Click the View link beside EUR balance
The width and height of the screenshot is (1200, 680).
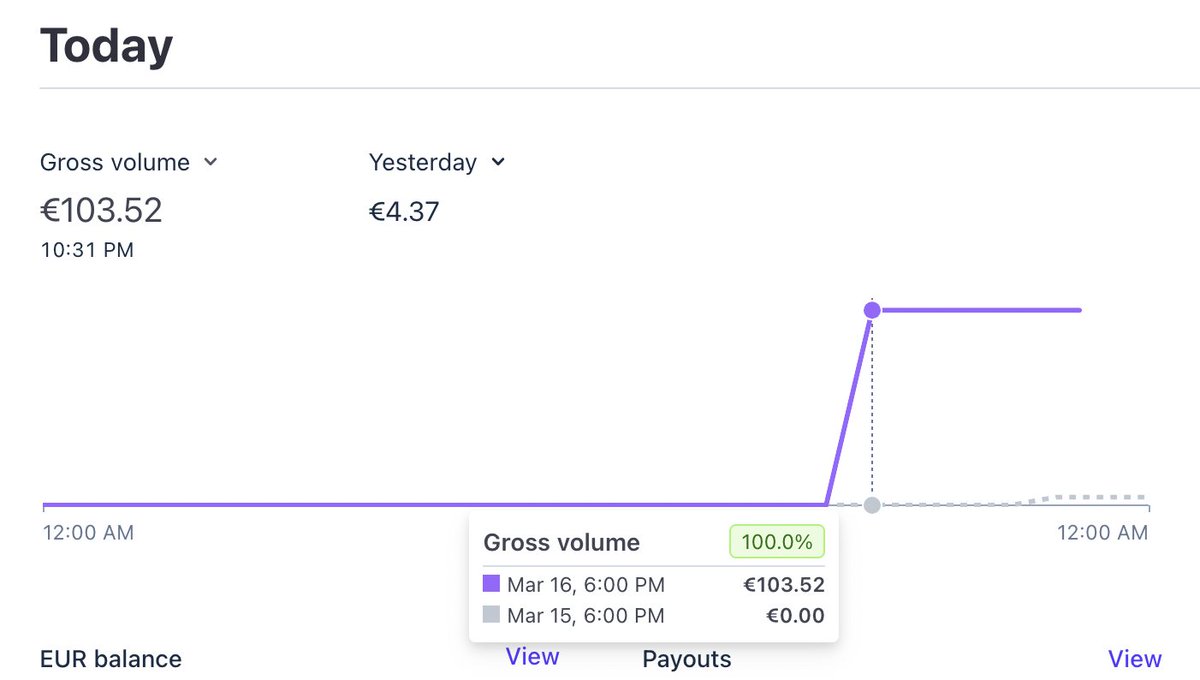(532, 656)
